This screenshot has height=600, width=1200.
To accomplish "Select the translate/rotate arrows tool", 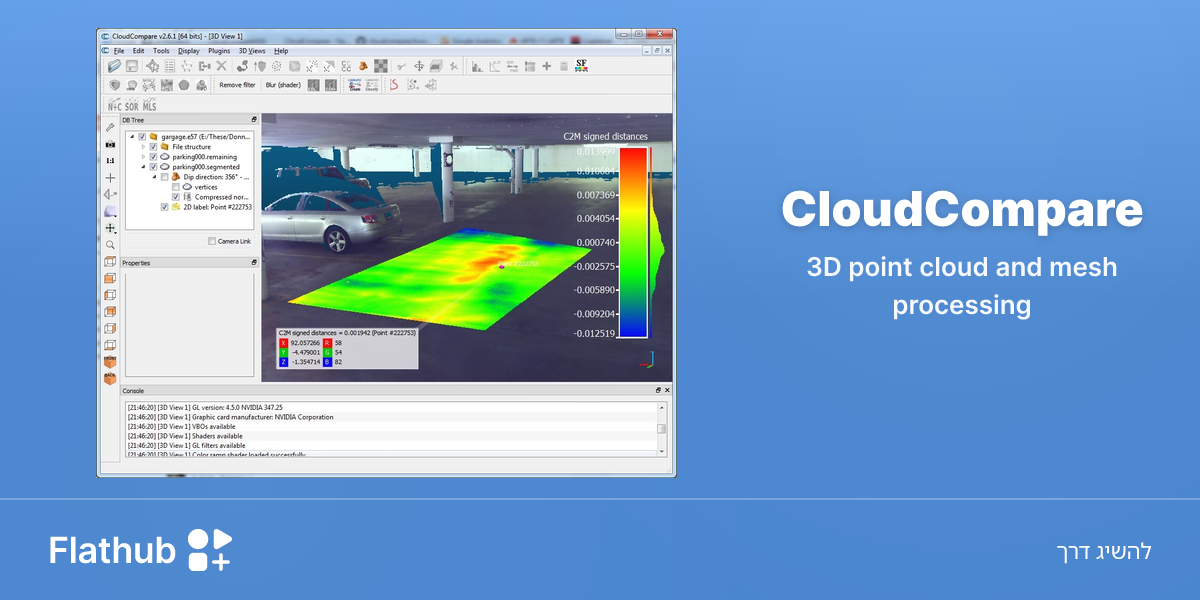I will (x=419, y=66).
